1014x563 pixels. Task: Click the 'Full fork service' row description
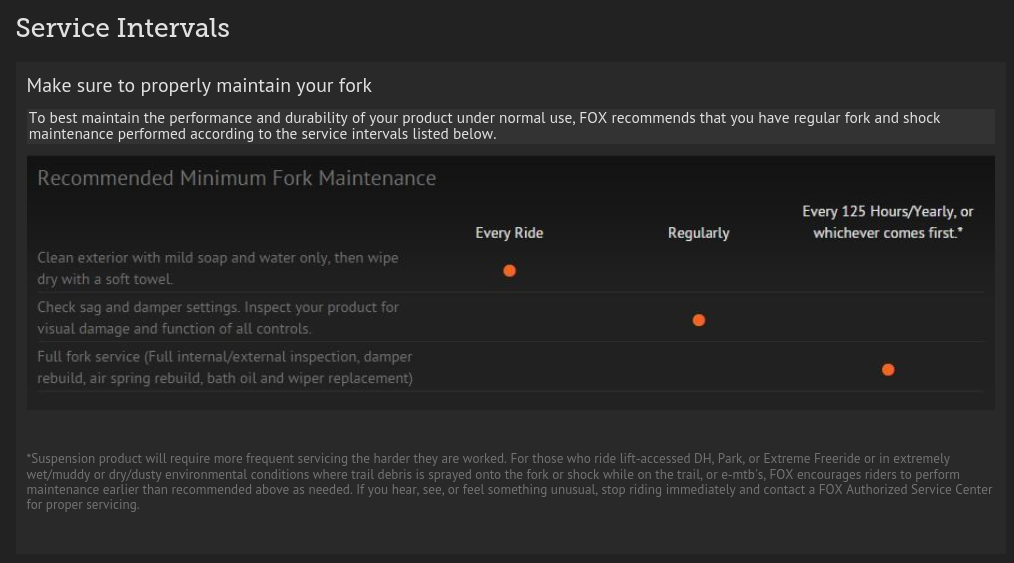[x=225, y=367]
